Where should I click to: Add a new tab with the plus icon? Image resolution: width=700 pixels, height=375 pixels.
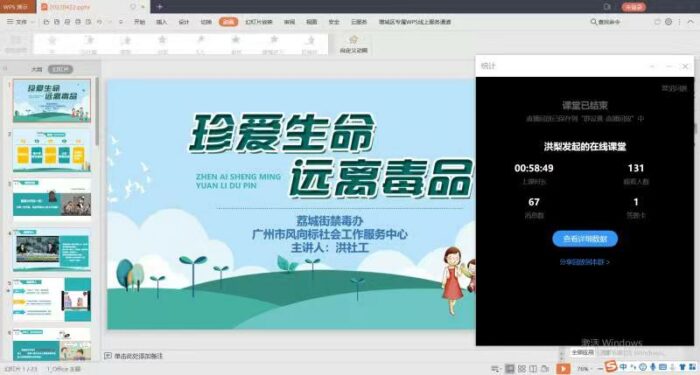[159, 7]
